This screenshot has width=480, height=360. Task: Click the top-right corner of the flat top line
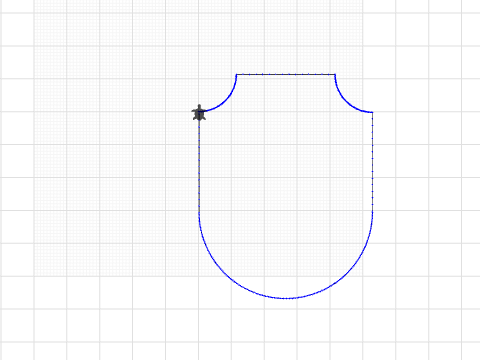click(335, 74)
